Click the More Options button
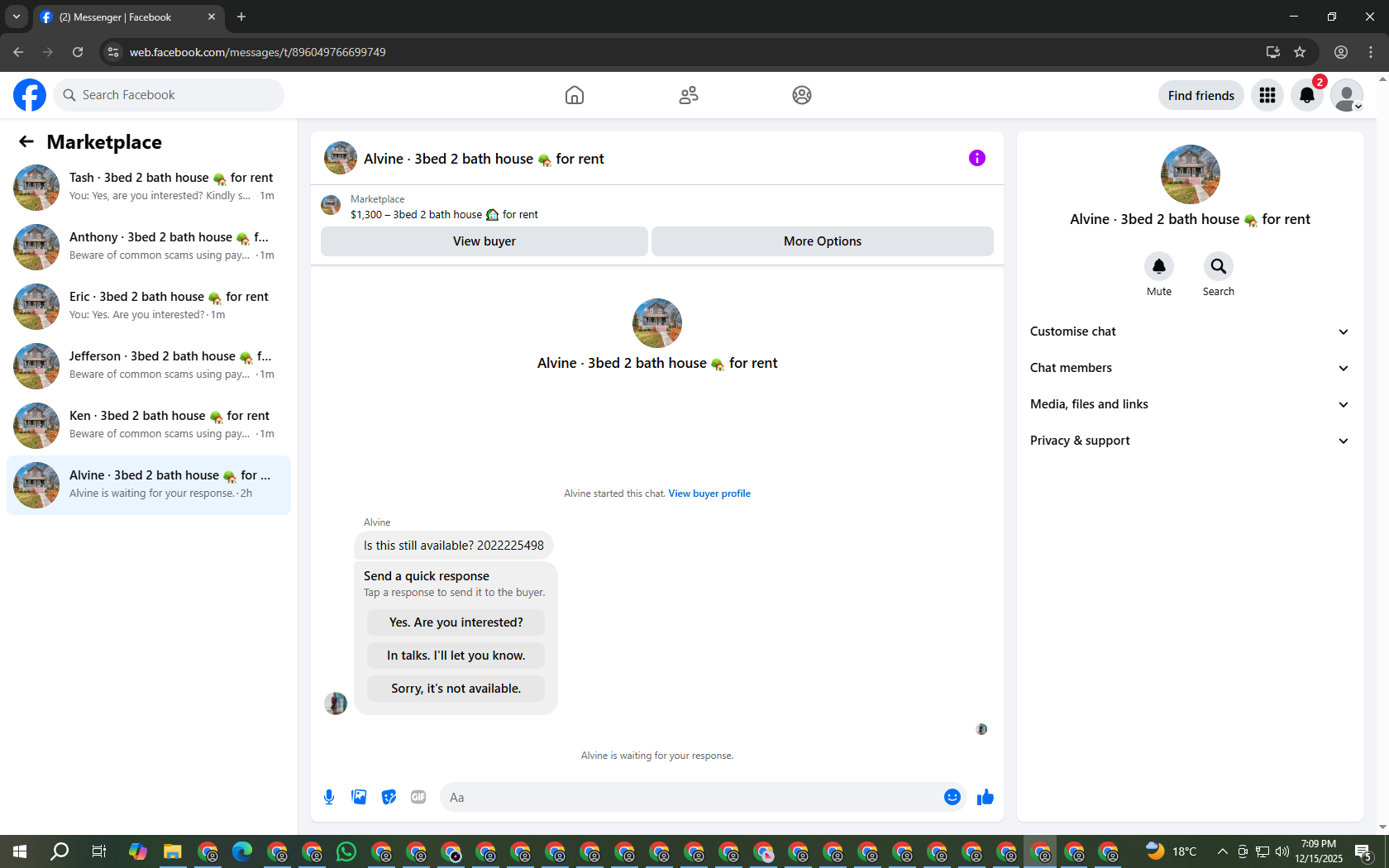 point(823,241)
